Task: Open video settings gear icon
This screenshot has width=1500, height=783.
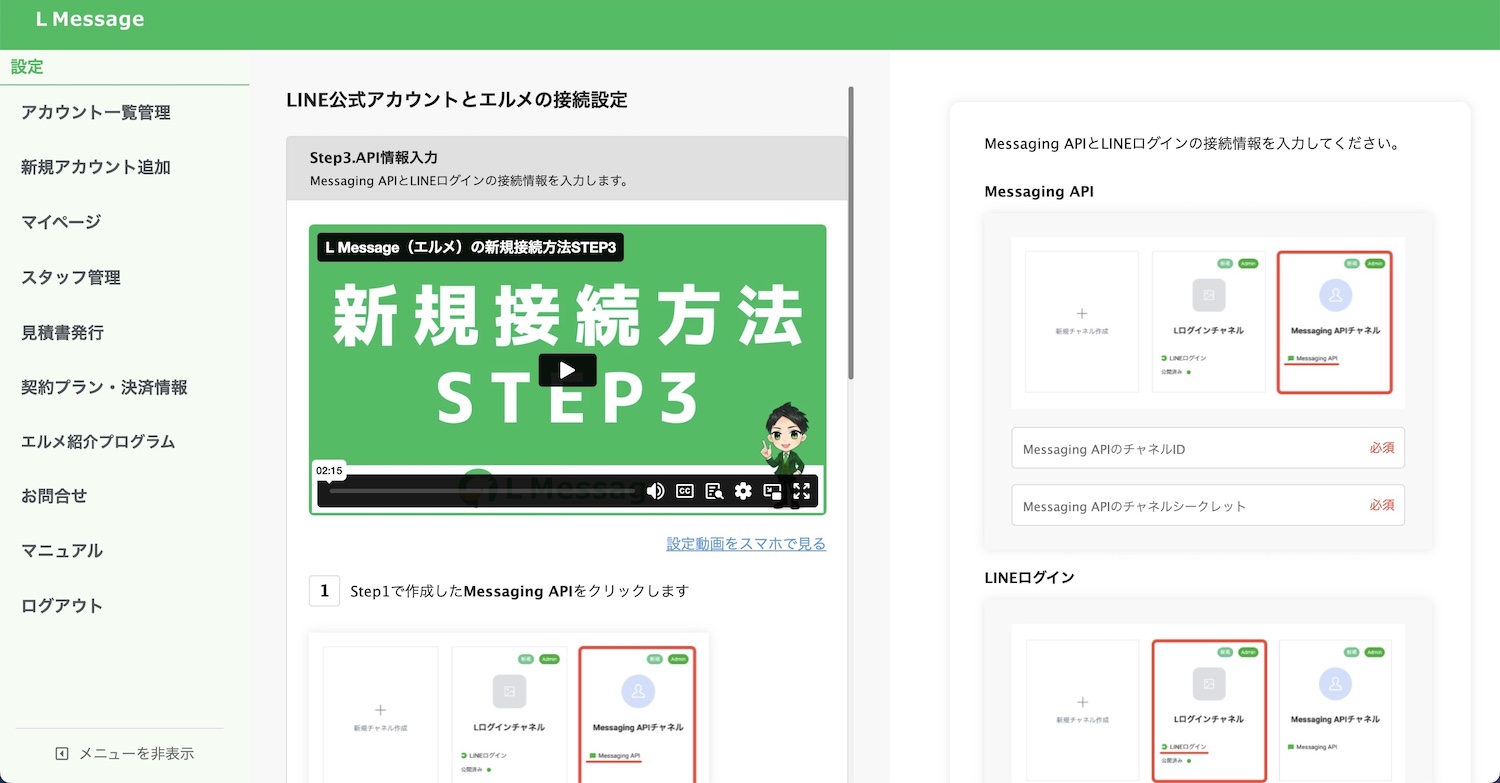Action: (x=743, y=491)
